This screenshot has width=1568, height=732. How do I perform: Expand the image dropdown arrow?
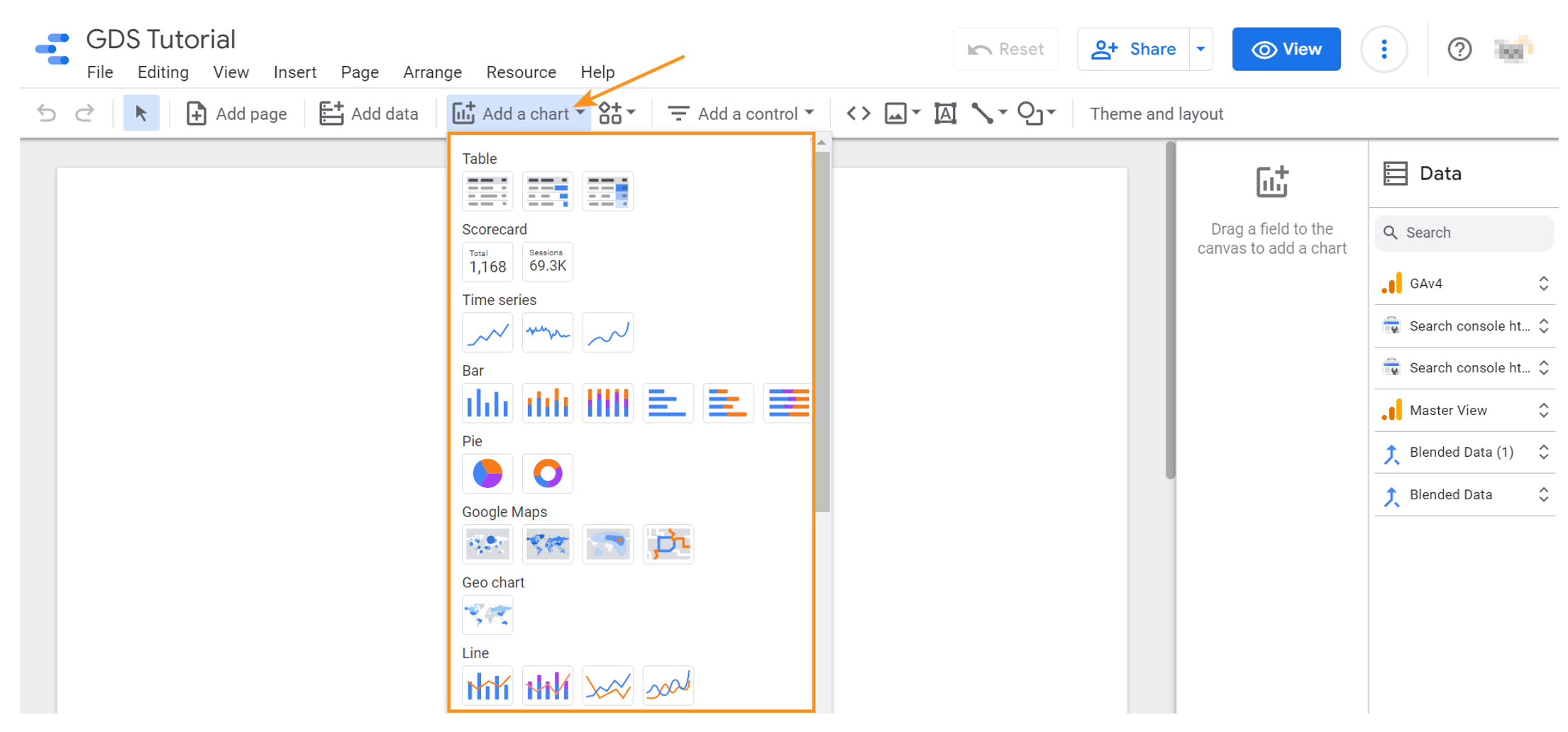pyautogui.click(x=916, y=112)
